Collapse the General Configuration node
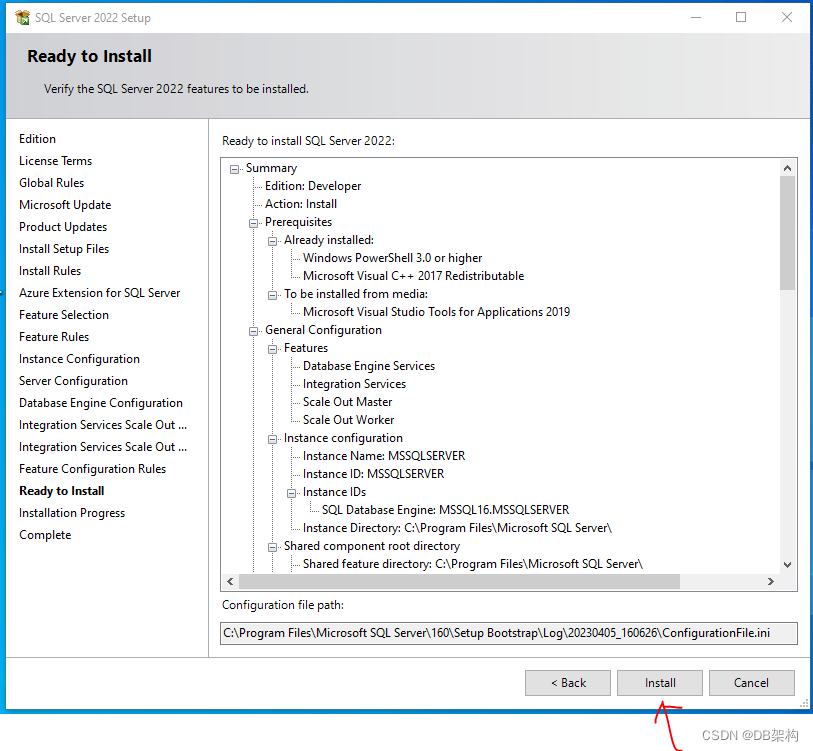This screenshot has height=751, width=813. 253,329
